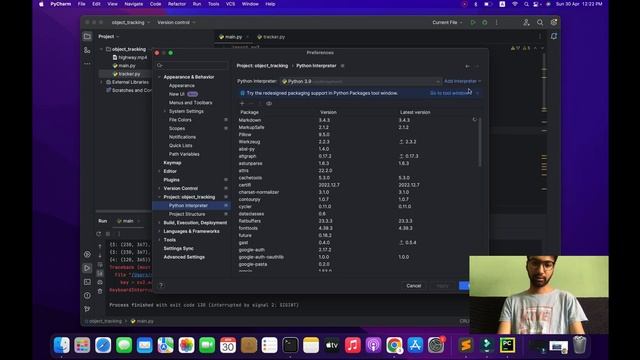Image resolution: width=640 pixels, height=360 pixels.
Task: Open the Current File run configuration dropdown
Action: (x=447, y=22)
